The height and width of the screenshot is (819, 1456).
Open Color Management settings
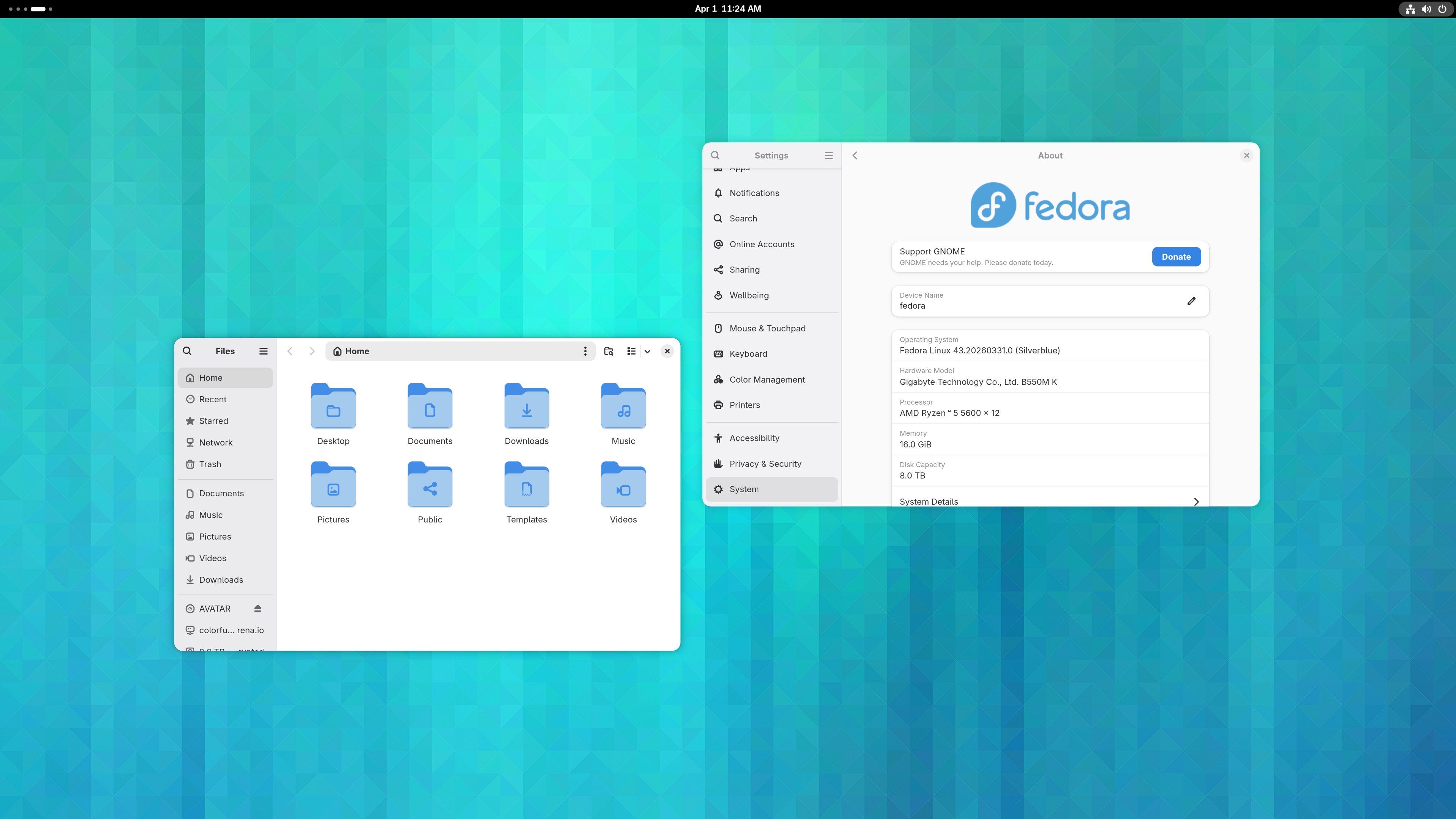(772, 380)
